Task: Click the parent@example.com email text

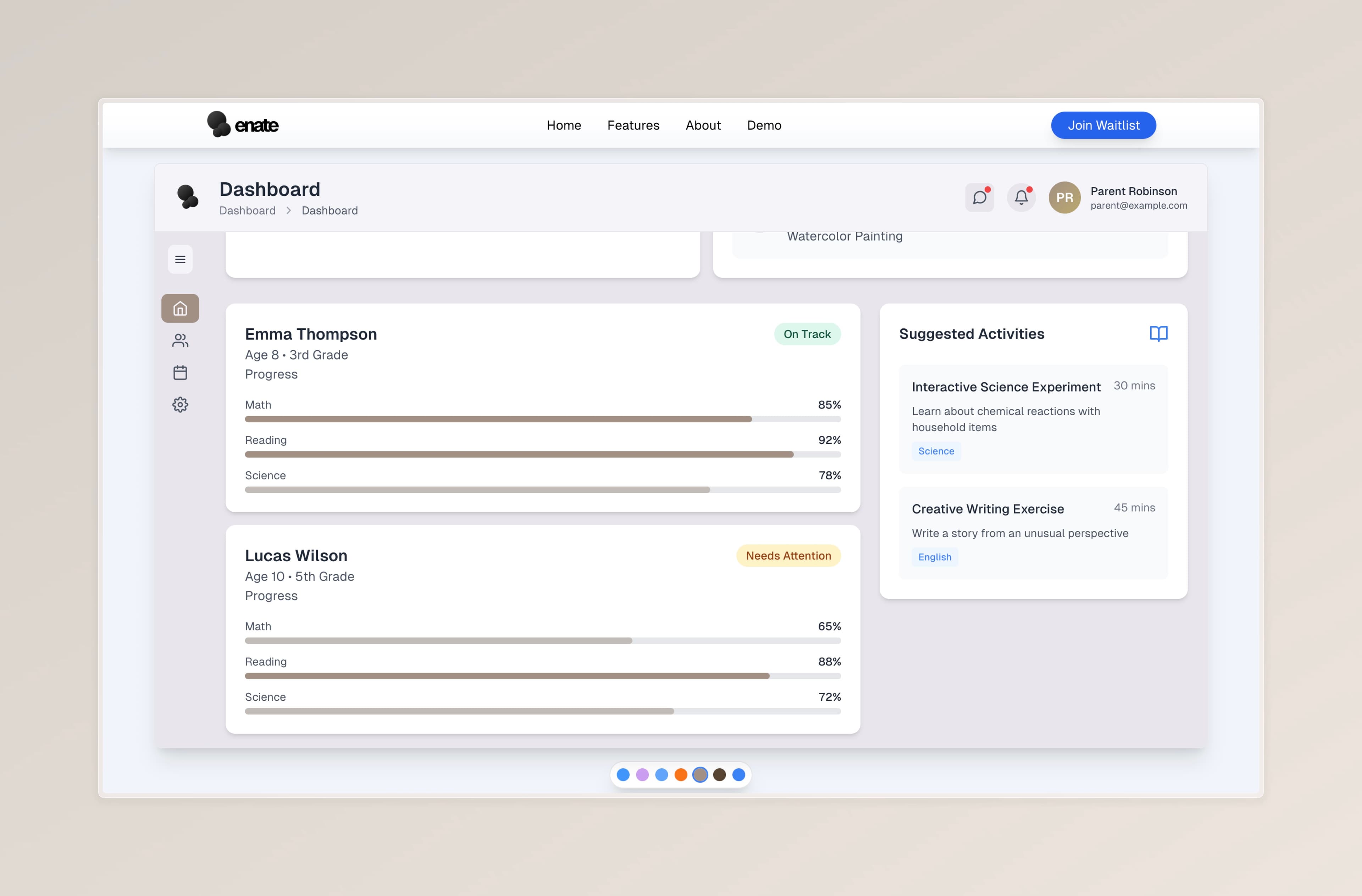Action: (1139, 205)
